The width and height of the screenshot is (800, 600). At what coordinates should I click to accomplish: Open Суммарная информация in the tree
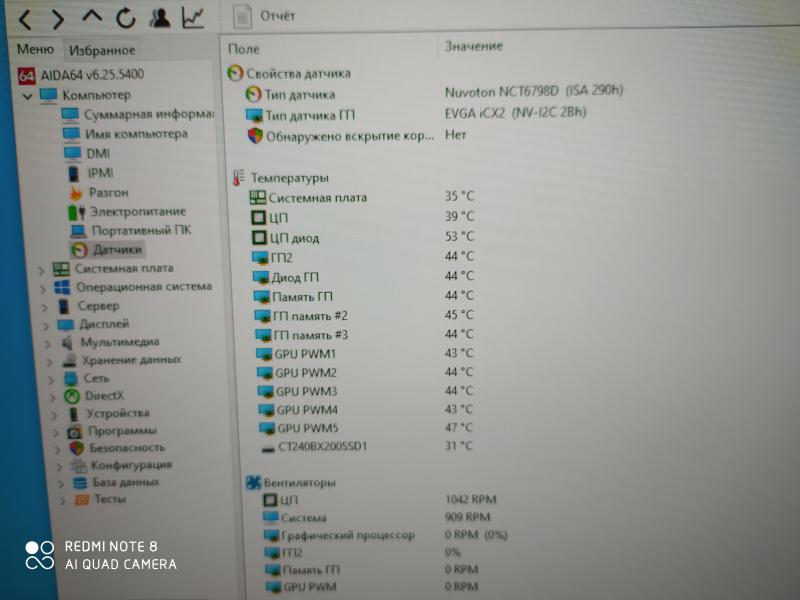pyautogui.click(x=148, y=115)
